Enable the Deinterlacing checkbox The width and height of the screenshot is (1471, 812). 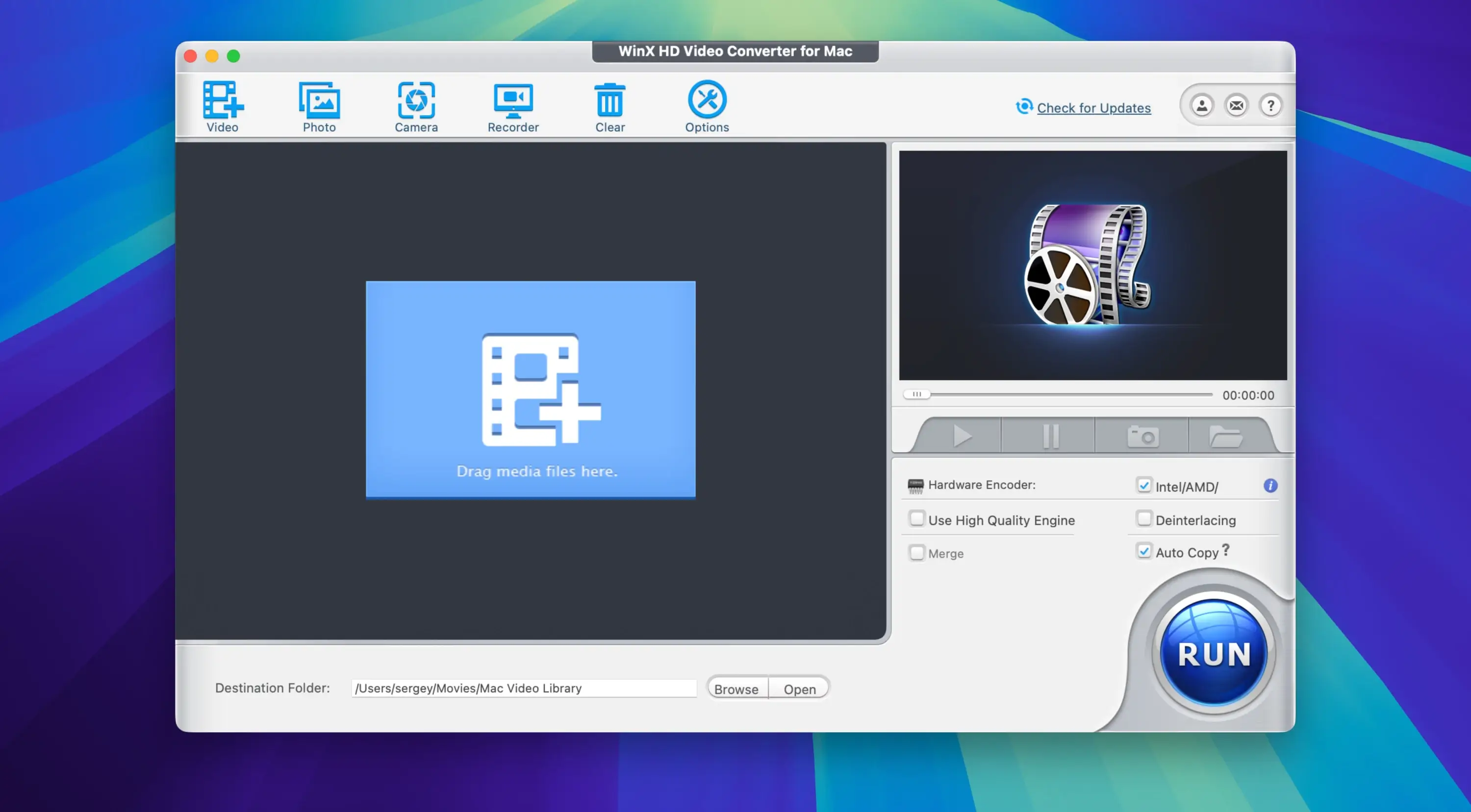[x=1144, y=518]
